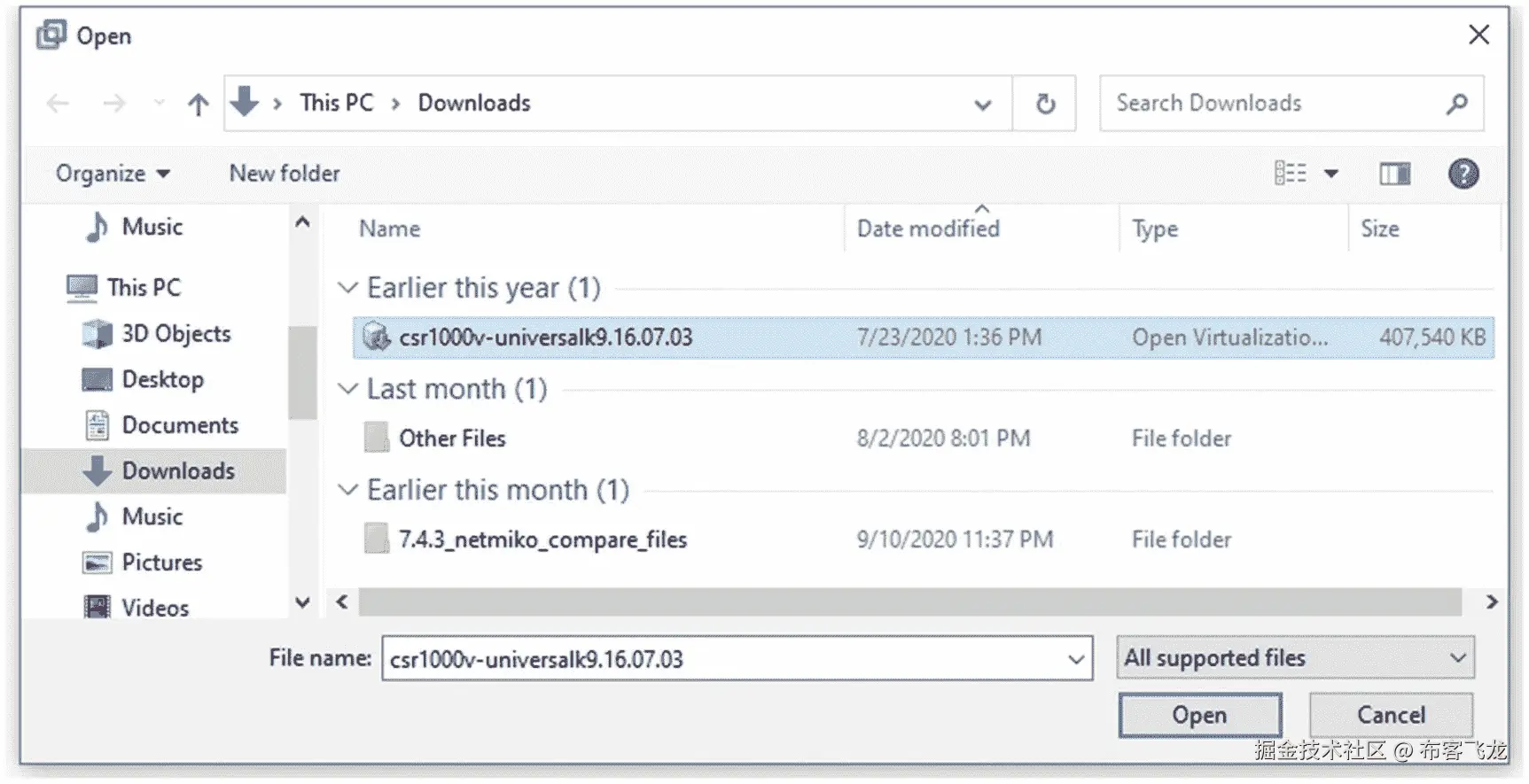1529x784 pixels.
Task: Click the Up one level arrow
Action: point(198,105)
